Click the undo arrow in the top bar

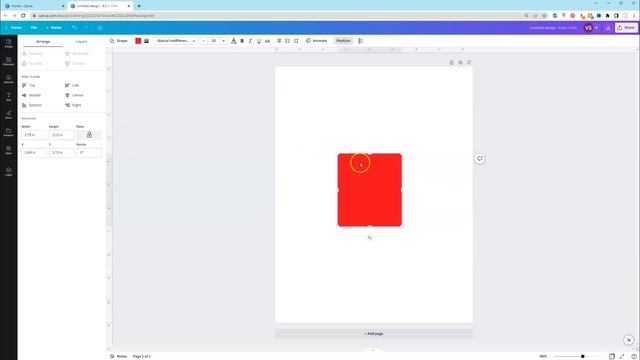point(74,28)
